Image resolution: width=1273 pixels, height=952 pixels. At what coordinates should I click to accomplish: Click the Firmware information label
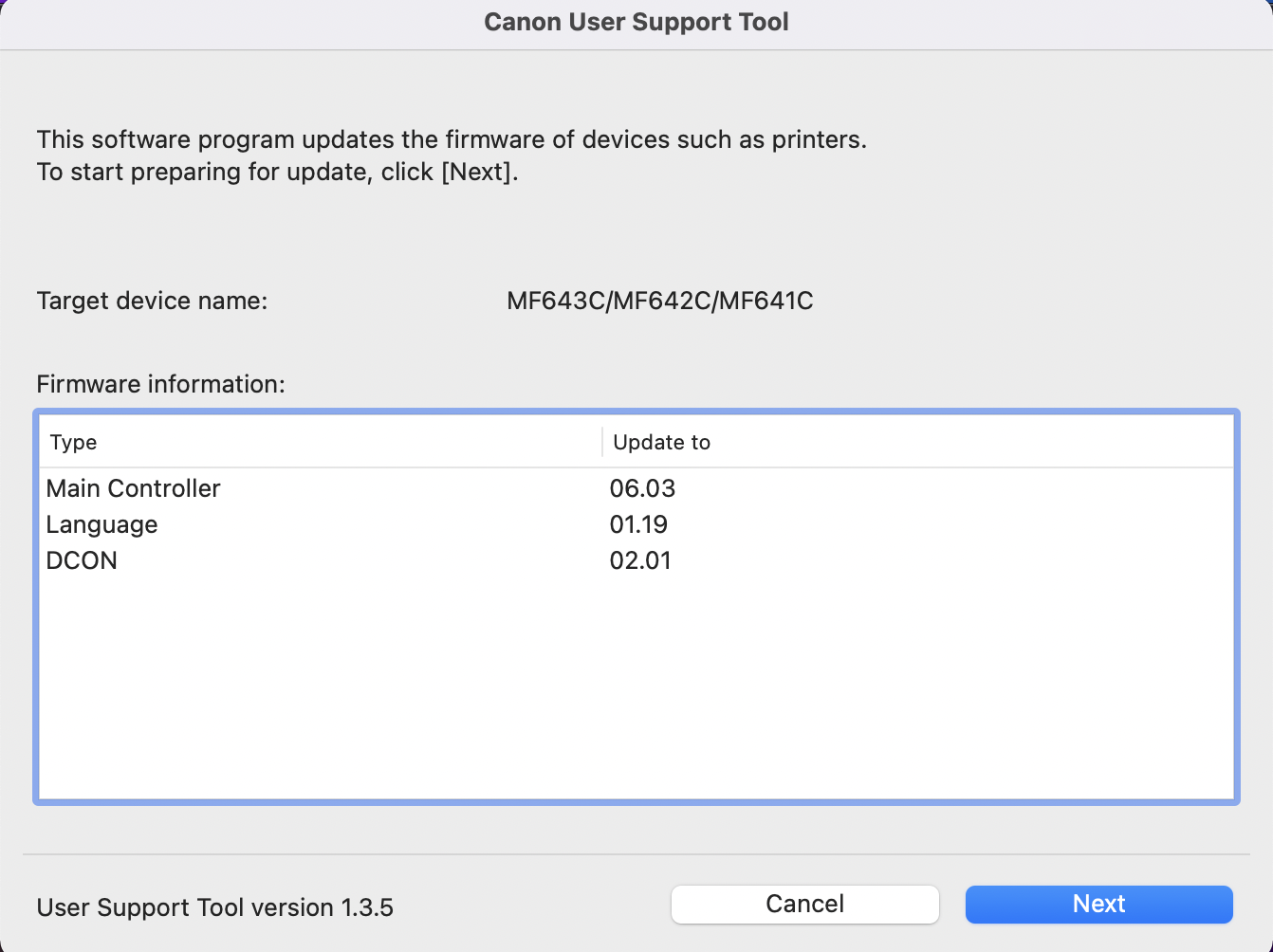[x=160, y=384]
